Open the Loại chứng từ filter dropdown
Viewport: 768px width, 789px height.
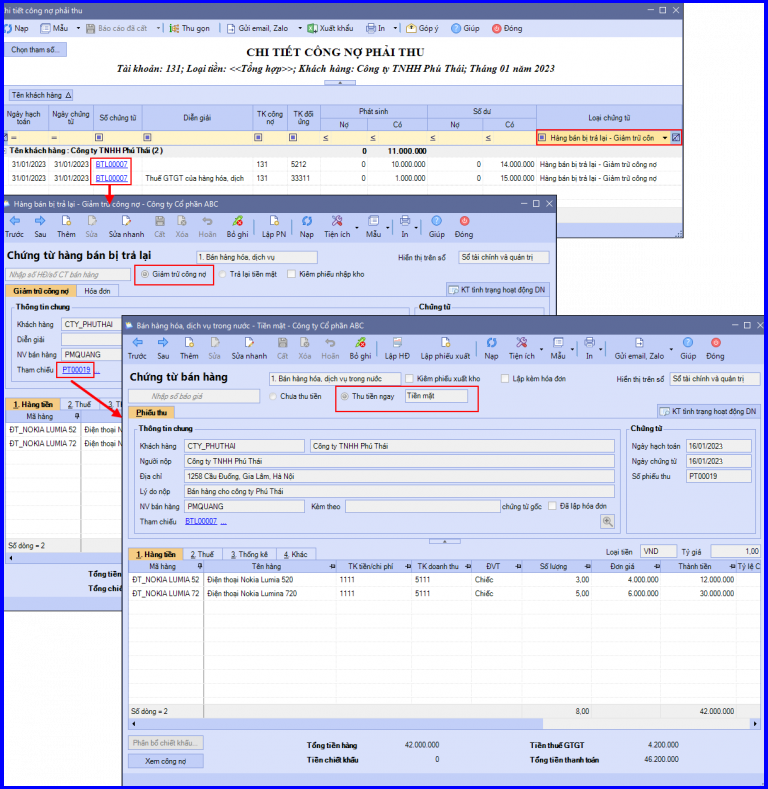coord(665,137)
